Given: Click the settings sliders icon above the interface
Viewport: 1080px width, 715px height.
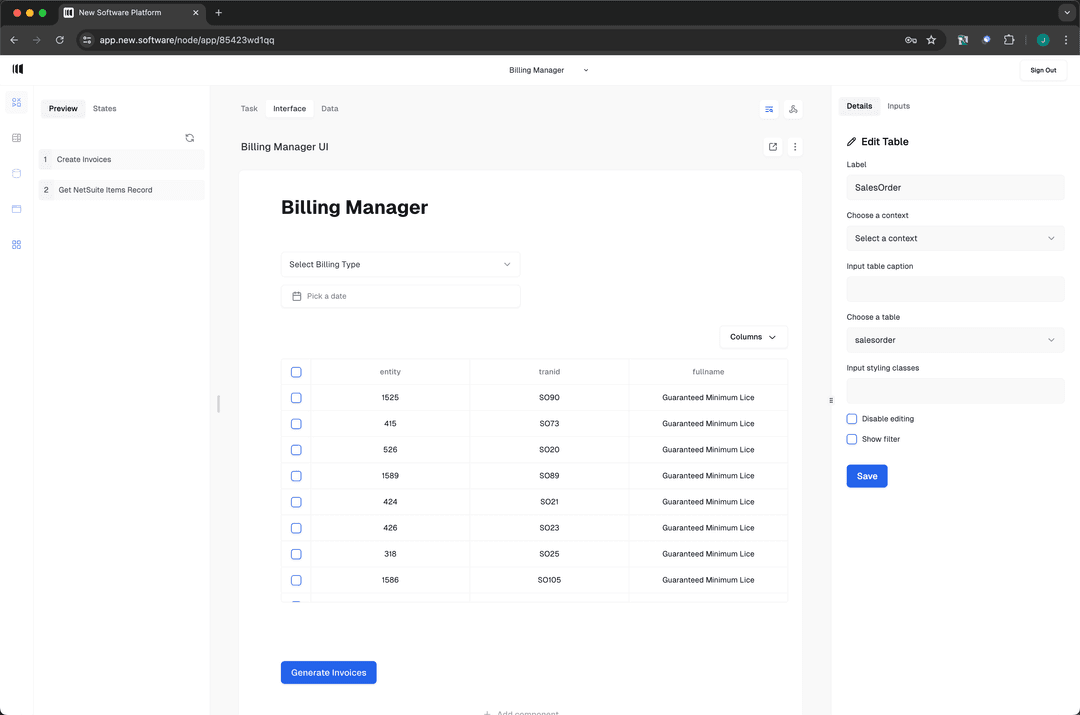Looking at the screenshot, I should [769, 109].
